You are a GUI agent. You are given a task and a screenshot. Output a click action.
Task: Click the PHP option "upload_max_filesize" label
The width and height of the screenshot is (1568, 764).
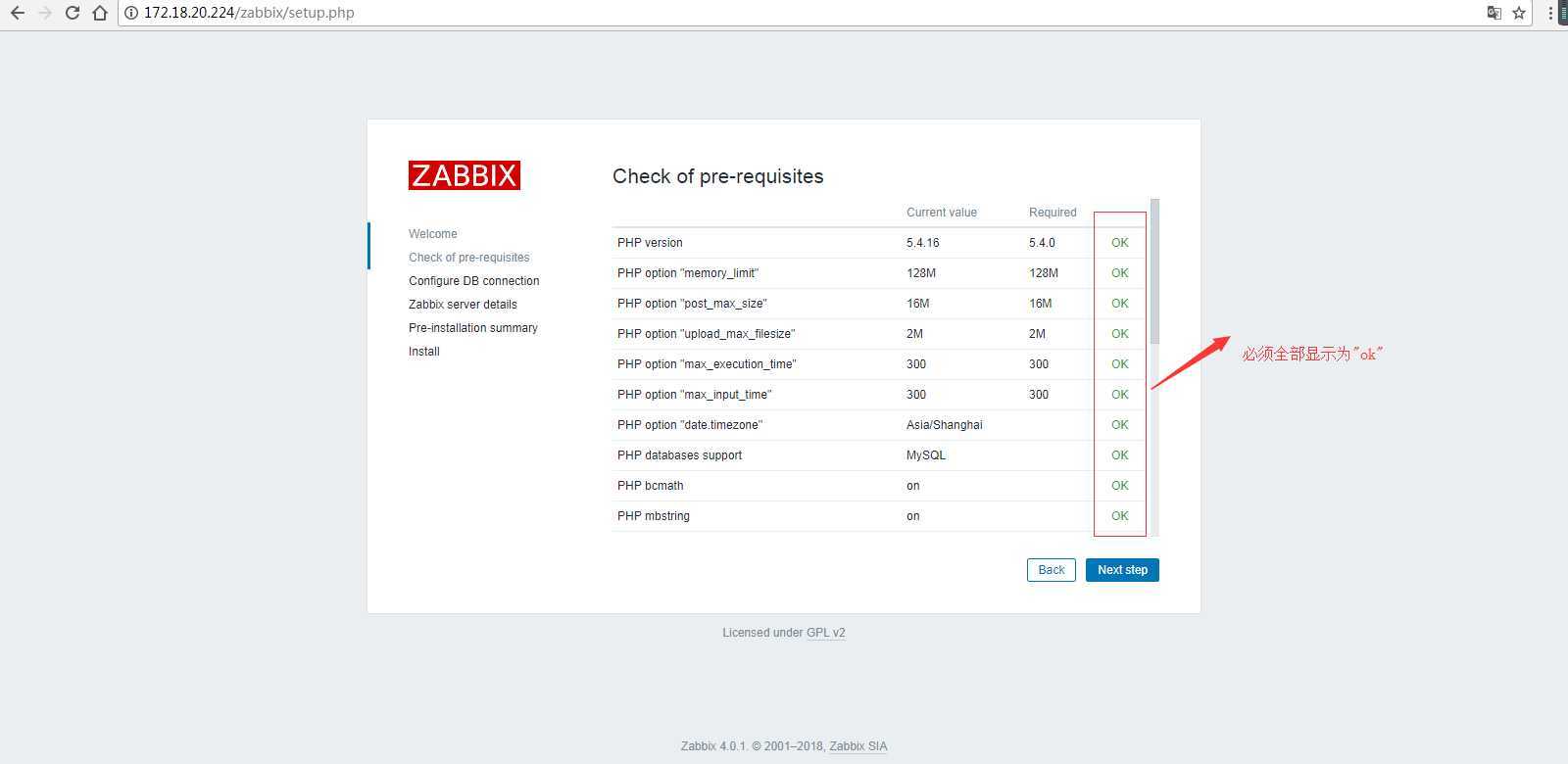(x=706, y=334)
